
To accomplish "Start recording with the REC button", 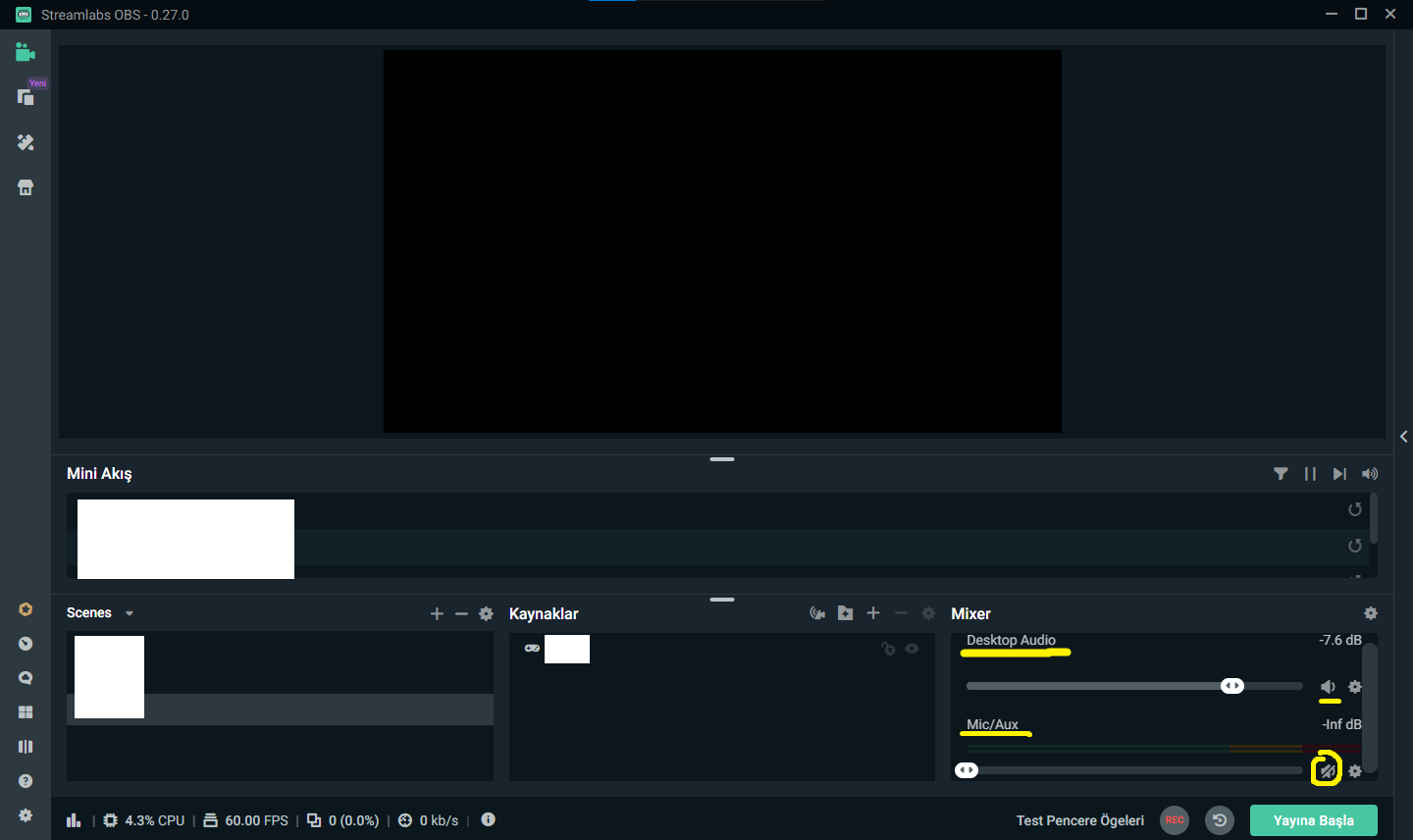I will [x=1174, y=819].
